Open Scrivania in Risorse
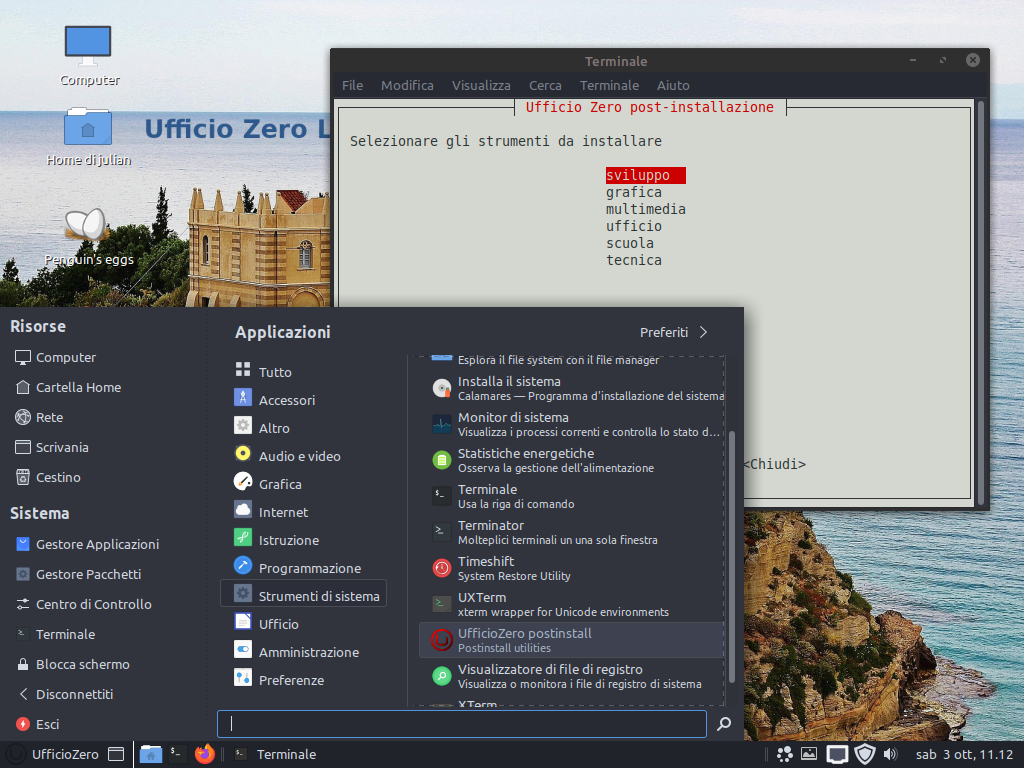The image size is (1024, 768). pyautogui.click(x=52, y=447)
